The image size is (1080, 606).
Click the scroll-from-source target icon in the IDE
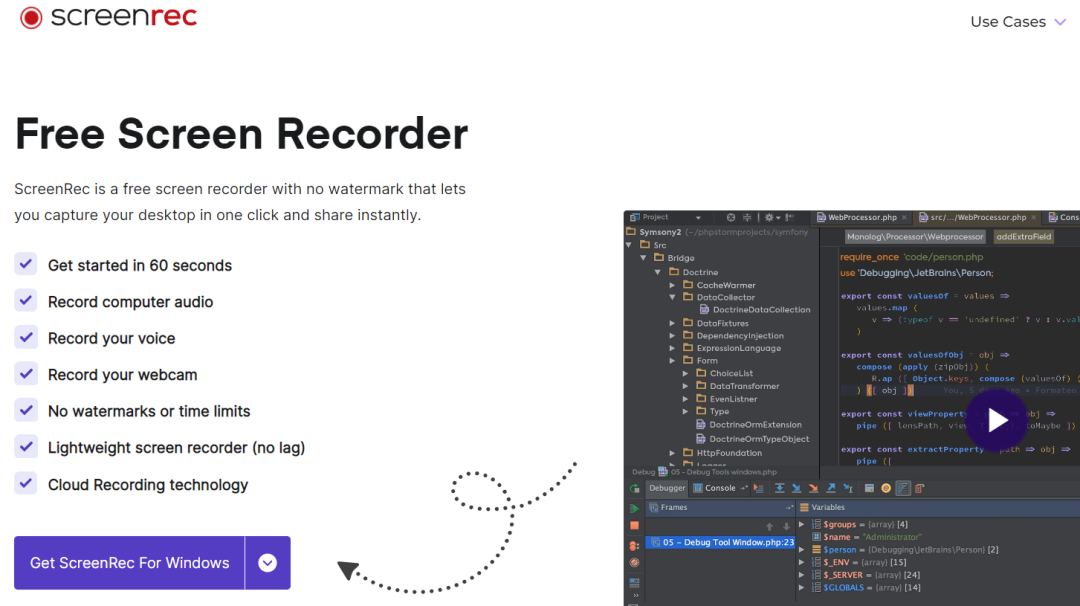[x=731, y=218]
